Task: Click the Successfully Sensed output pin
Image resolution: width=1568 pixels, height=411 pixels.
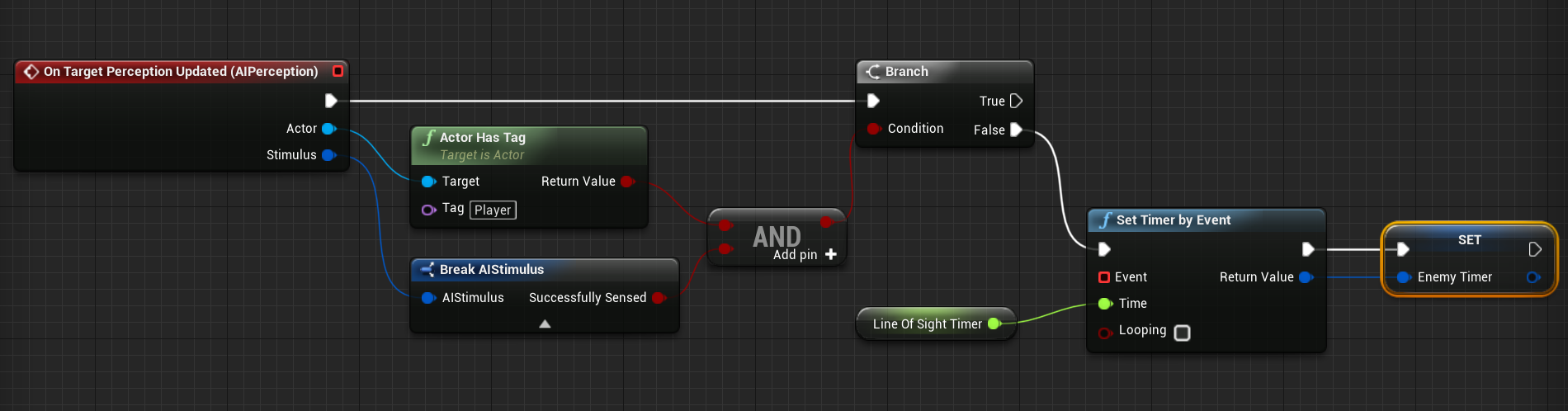Action: pos(659,298)
